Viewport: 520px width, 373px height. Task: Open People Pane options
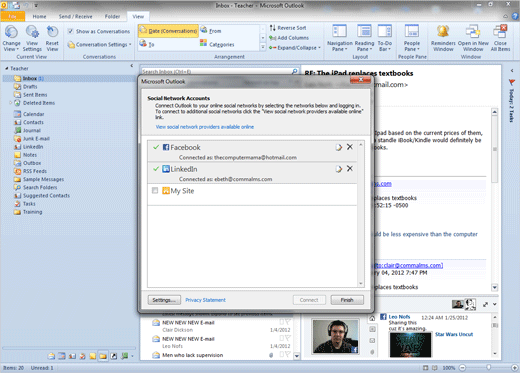click(x=412, y=39)
